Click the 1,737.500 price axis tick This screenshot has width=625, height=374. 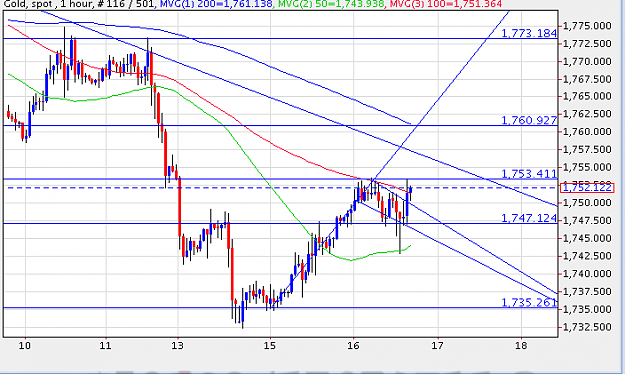pyautogui.click(x=587, y=291)
